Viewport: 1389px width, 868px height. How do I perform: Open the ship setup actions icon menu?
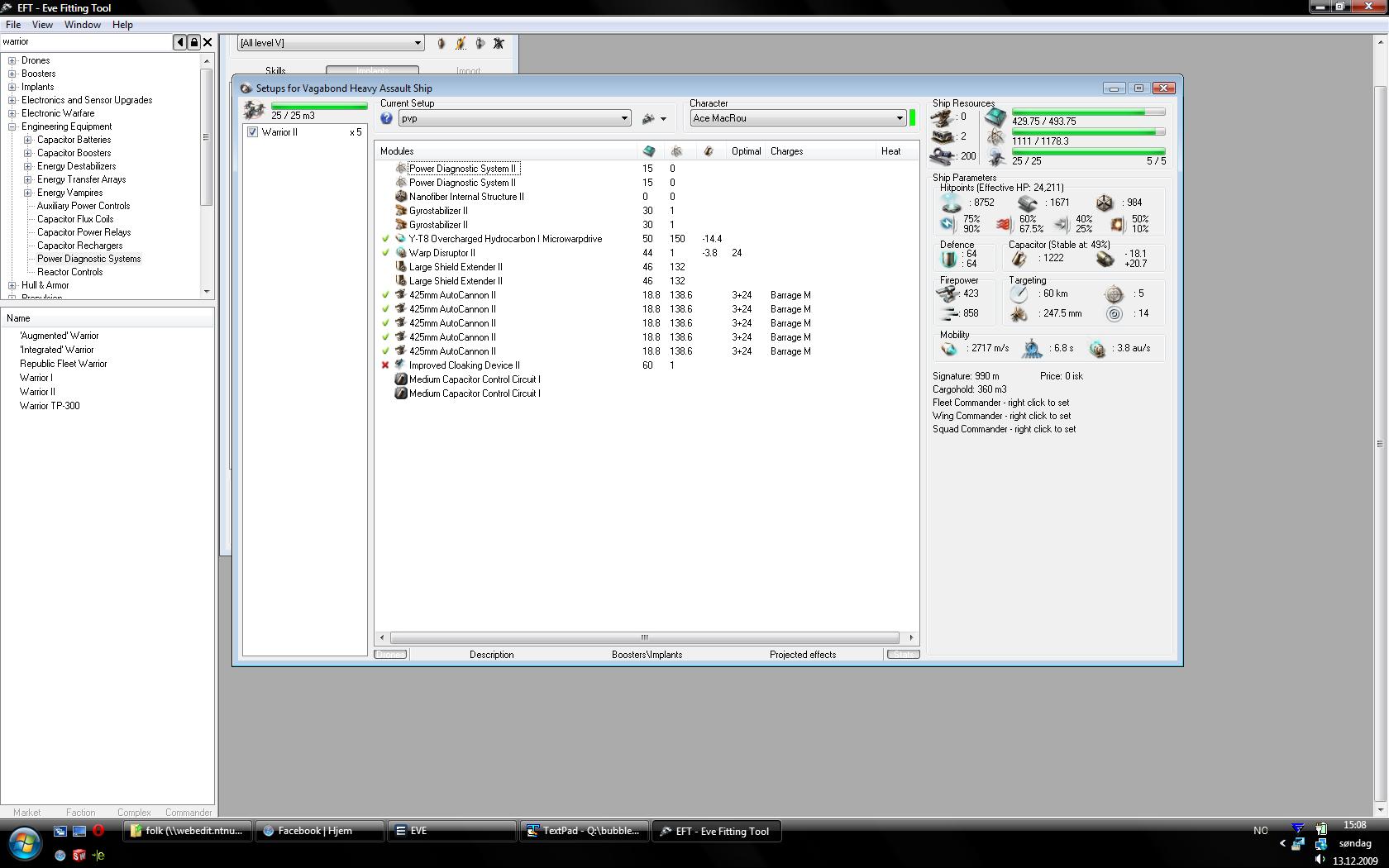click(x=654, y=118)
